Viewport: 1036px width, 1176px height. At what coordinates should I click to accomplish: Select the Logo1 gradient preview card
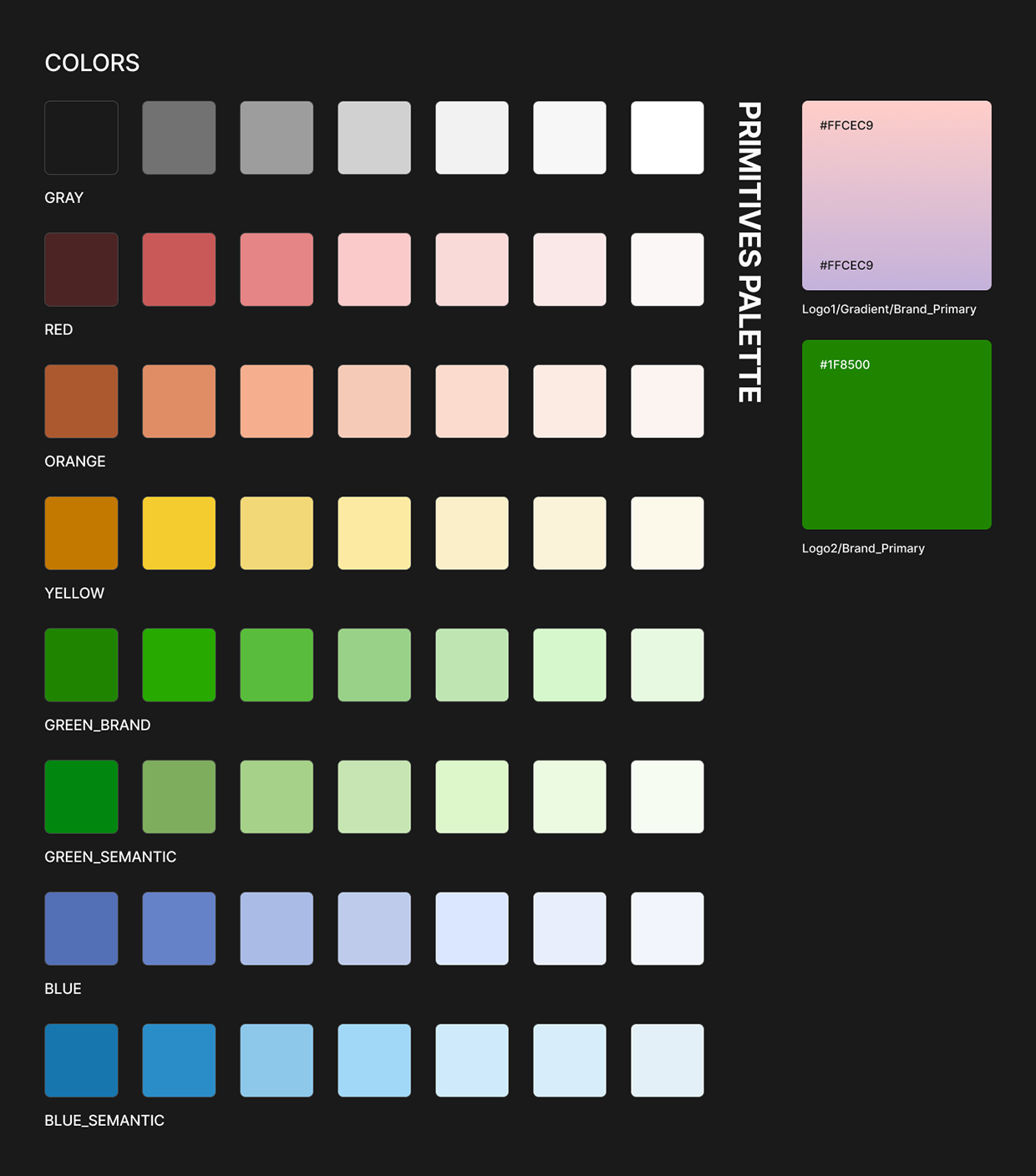[896, 196]
